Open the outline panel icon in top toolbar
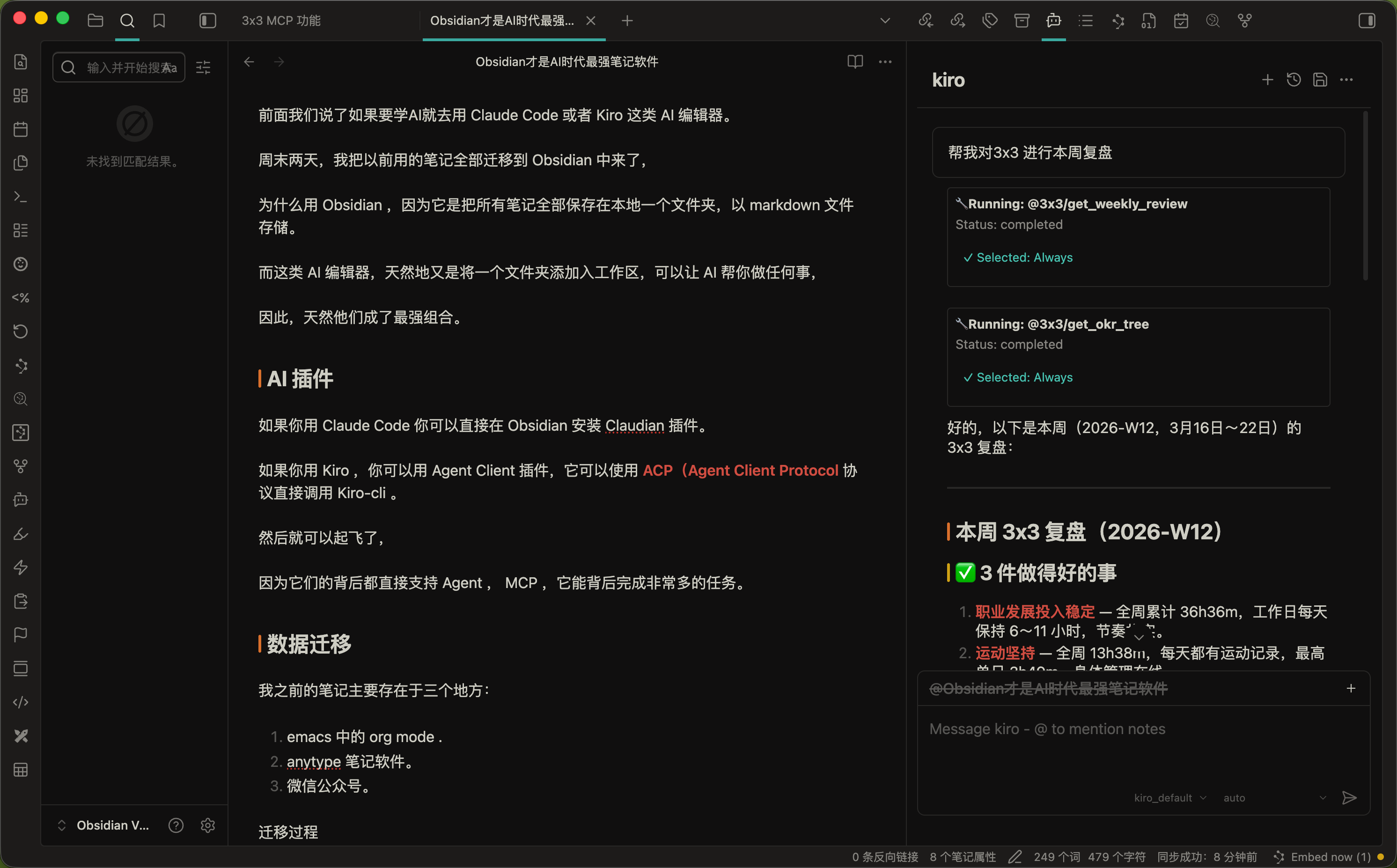 click(1085, 20)
